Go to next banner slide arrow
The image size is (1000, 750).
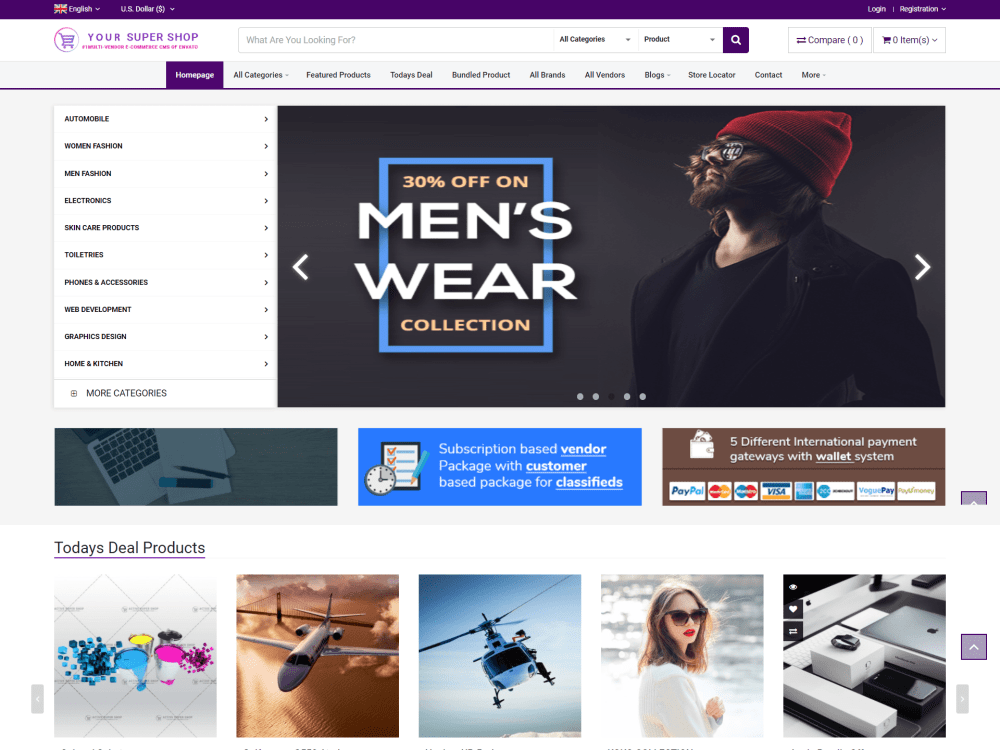[922, 267]
